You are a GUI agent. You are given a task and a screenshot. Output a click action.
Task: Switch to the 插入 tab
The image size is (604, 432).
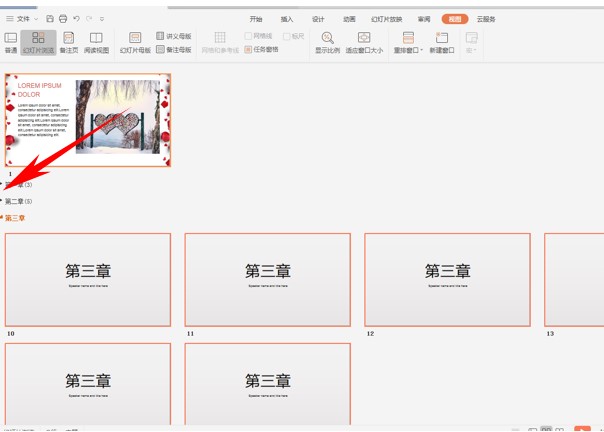click(x=287, y=19)
